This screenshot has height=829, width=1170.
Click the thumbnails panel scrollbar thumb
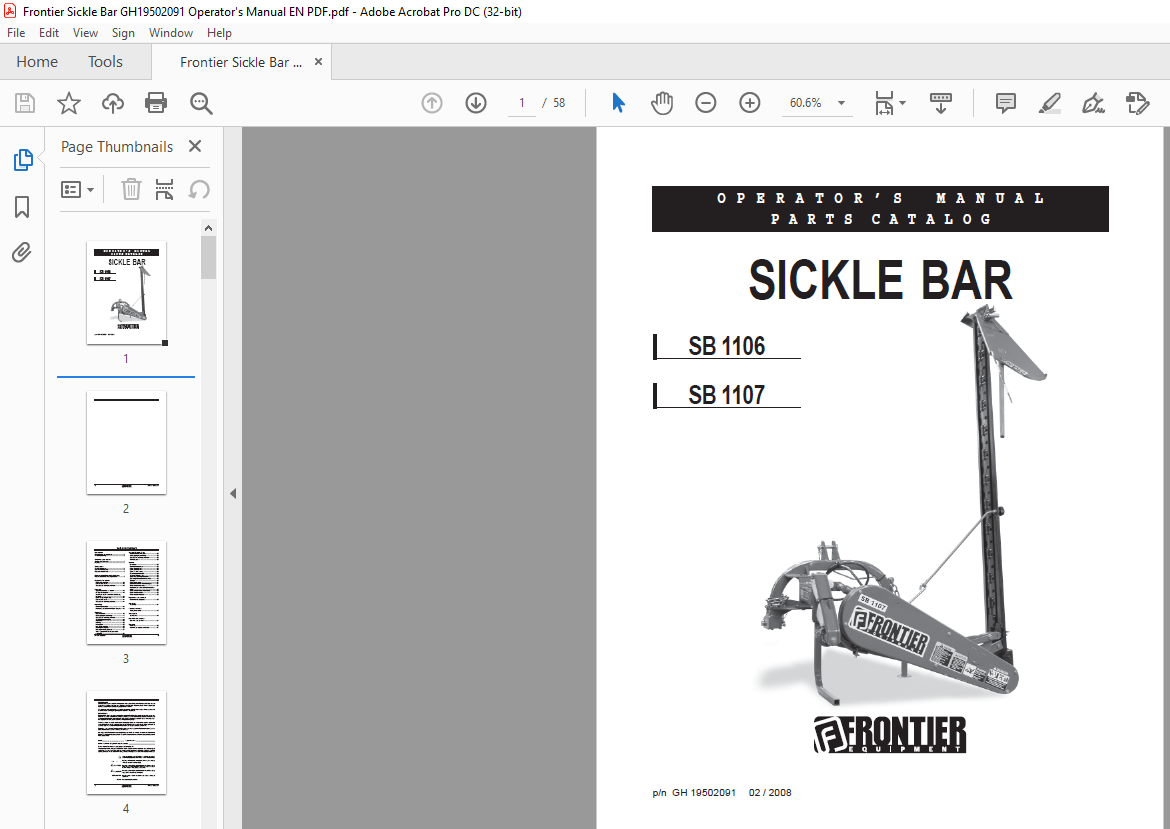click(x=208, y=257)
